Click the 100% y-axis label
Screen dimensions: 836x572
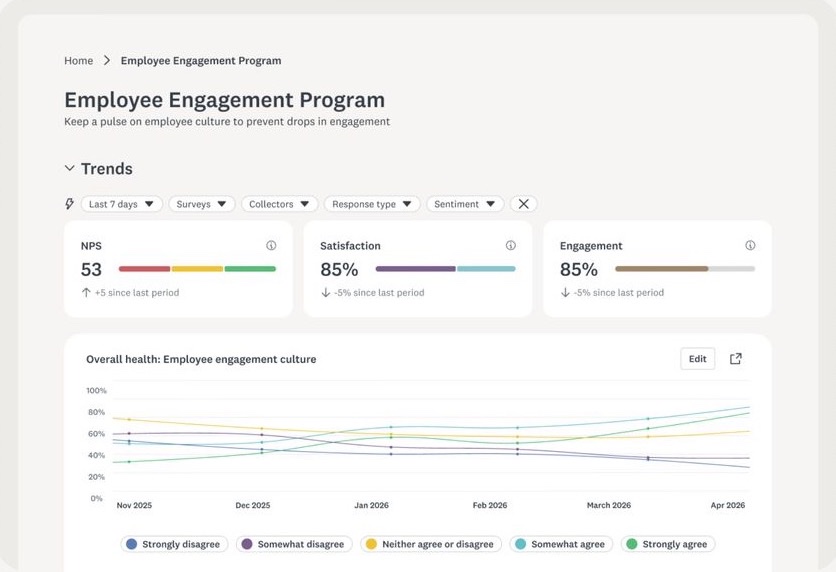[97, 390]
